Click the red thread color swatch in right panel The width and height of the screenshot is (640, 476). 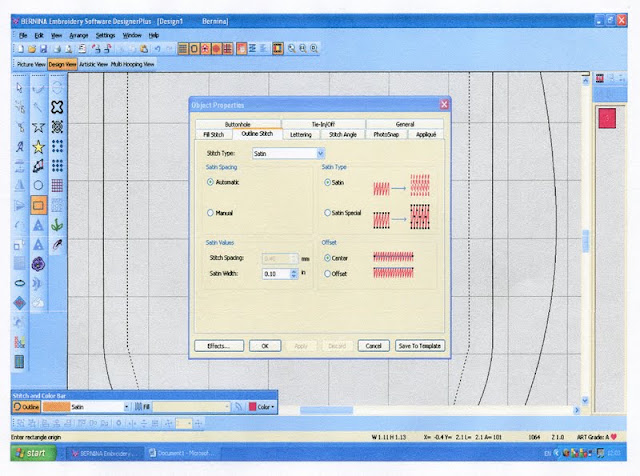607,118
